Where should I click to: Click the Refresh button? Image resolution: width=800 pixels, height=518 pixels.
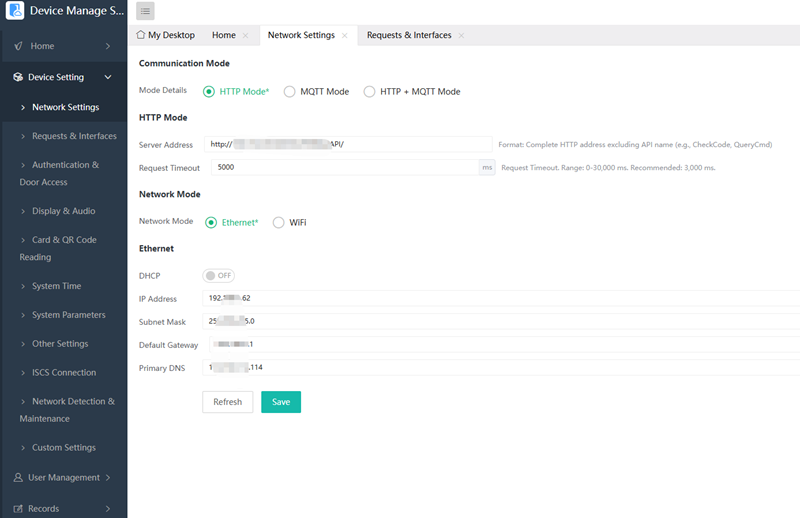pos(228,402)
